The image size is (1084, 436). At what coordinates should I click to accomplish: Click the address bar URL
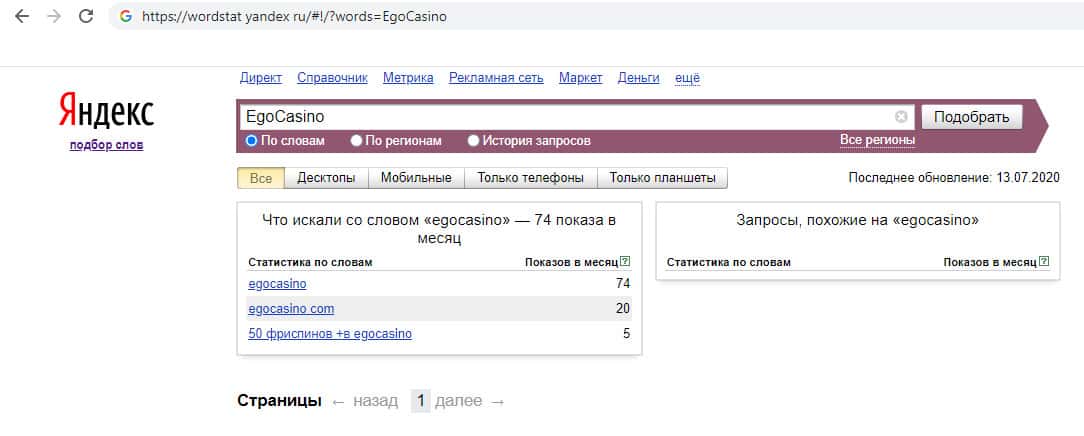click(295, 17)
